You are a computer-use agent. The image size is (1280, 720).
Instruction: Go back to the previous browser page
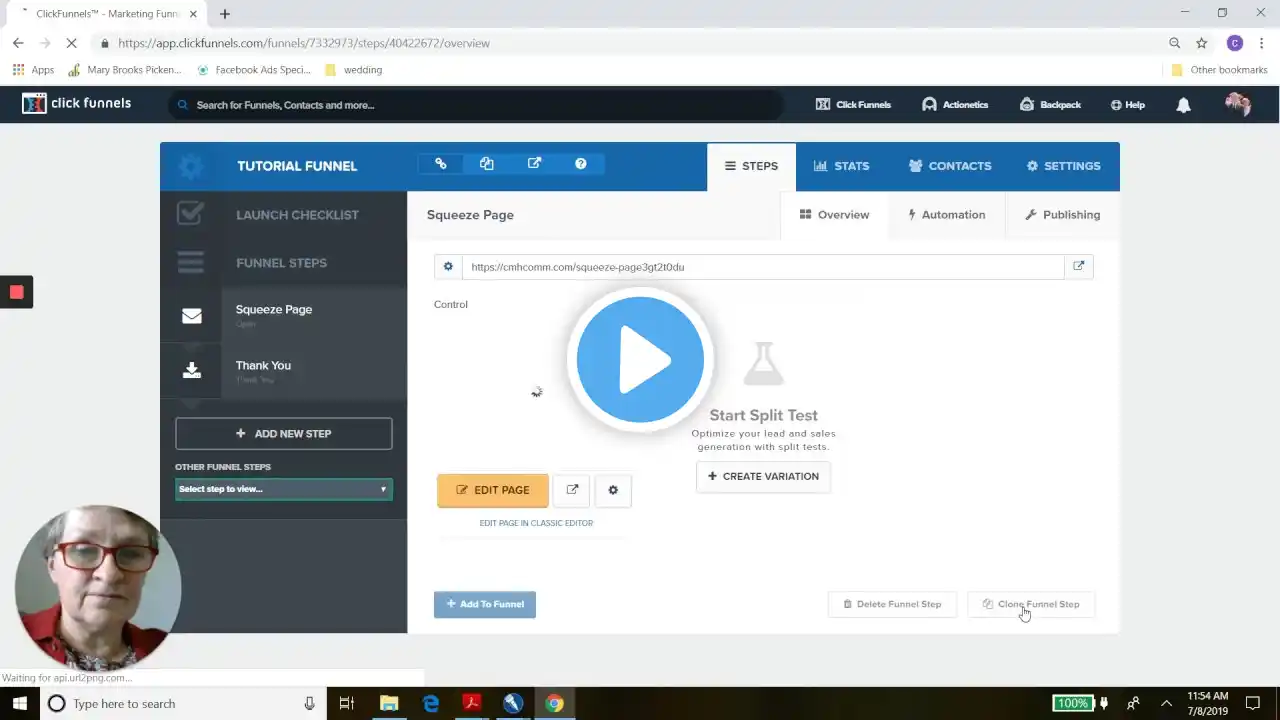tap(18, 43)
